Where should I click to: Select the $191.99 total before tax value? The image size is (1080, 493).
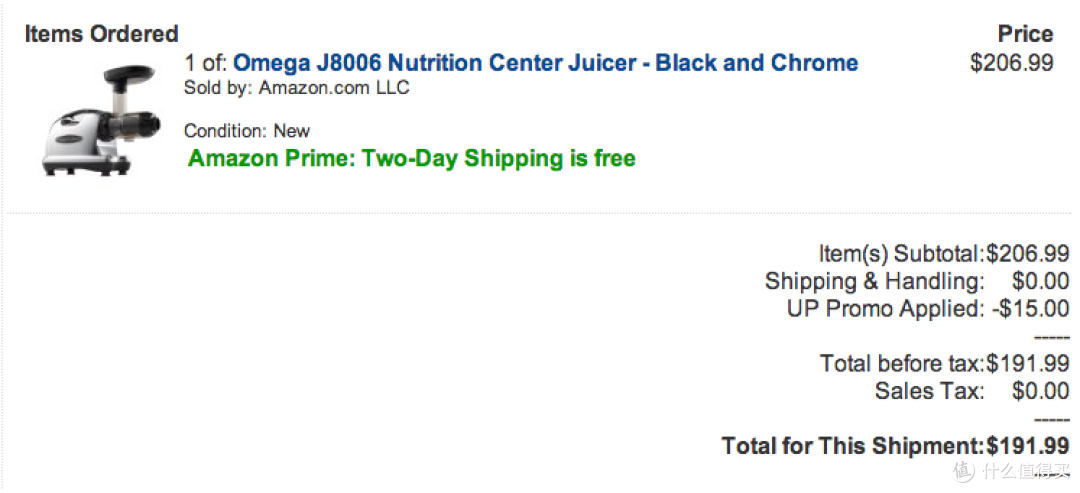coord(1028,364)
